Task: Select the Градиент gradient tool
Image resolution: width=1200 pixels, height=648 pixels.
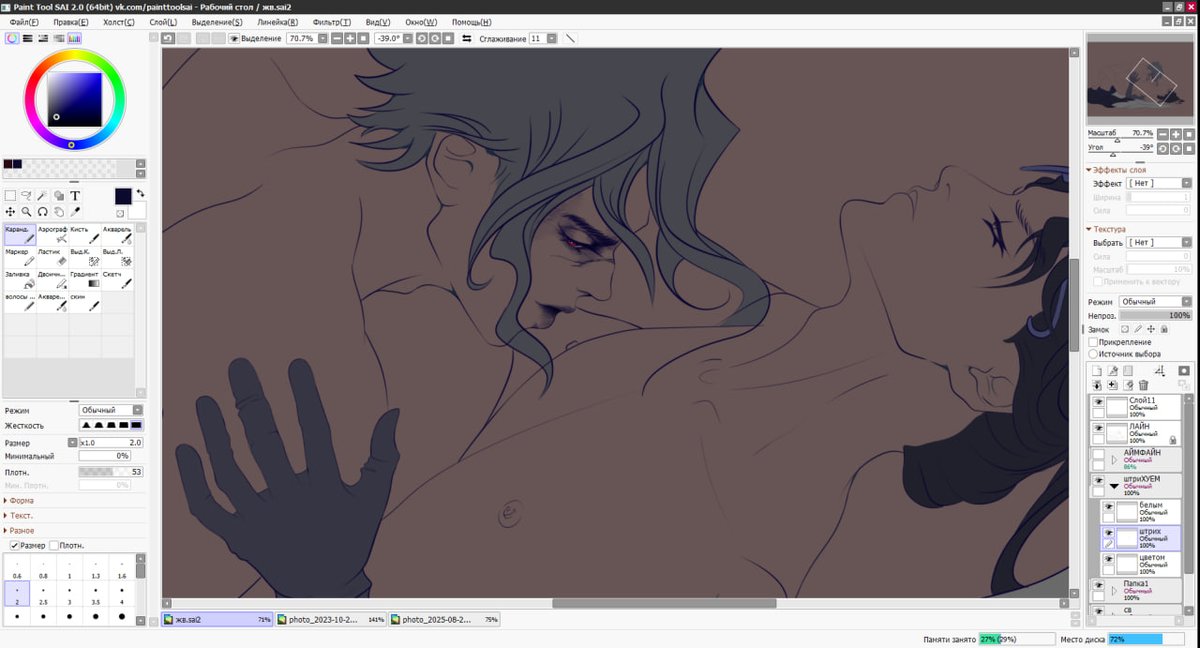Action: tap(86, 280)
